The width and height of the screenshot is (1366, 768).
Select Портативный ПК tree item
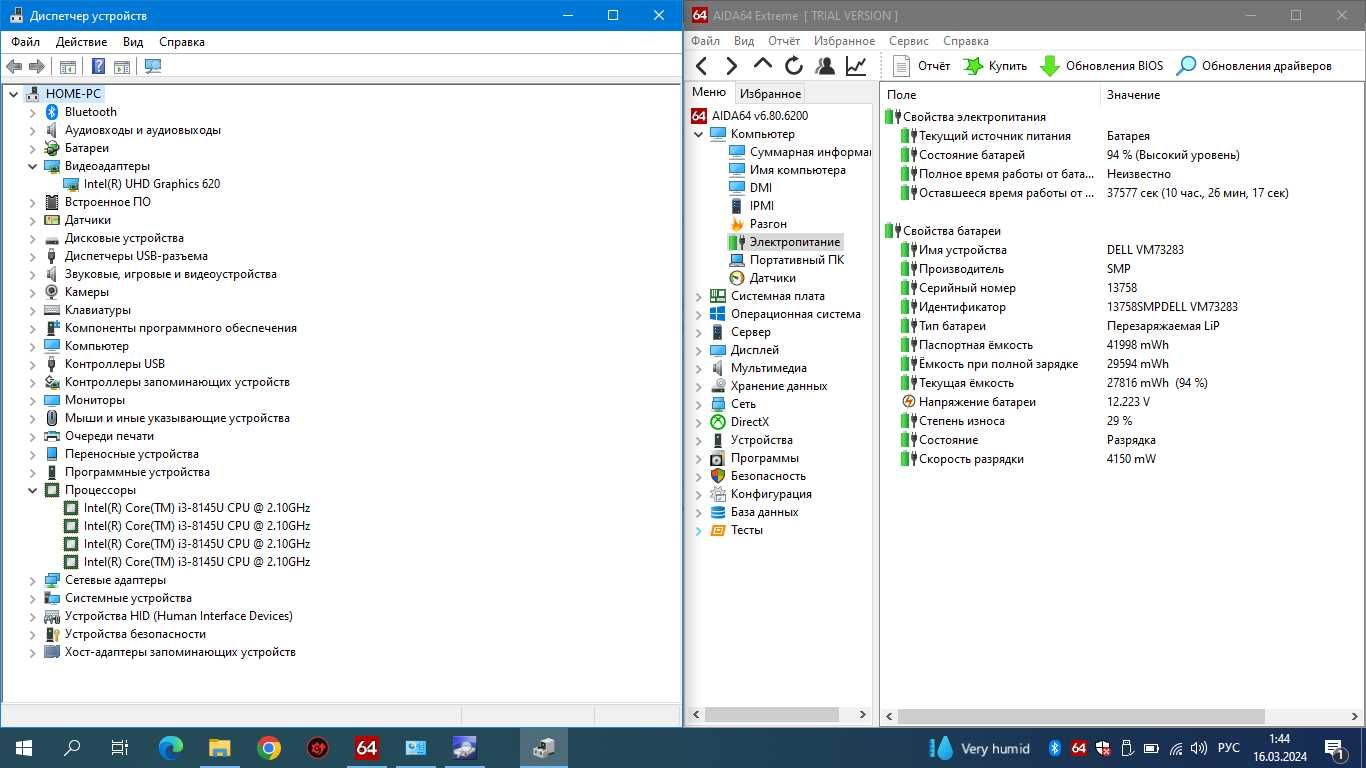pyautogui.click(x=787, y=260)
